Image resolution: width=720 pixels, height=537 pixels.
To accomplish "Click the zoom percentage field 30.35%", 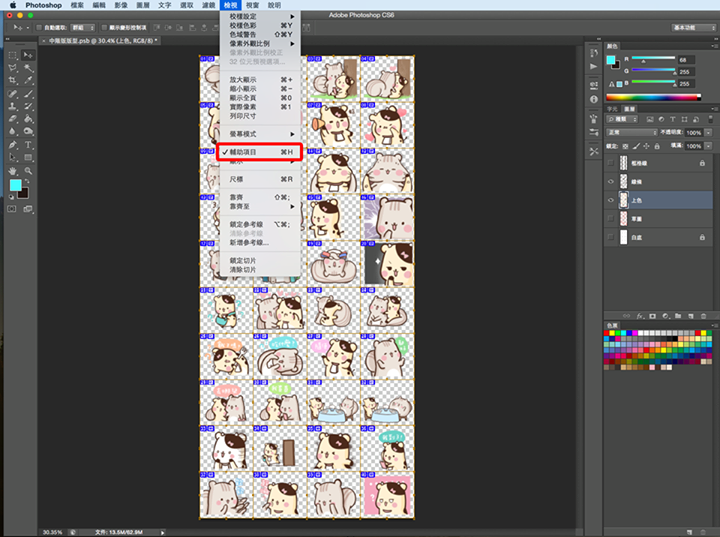I will [52, 532].
